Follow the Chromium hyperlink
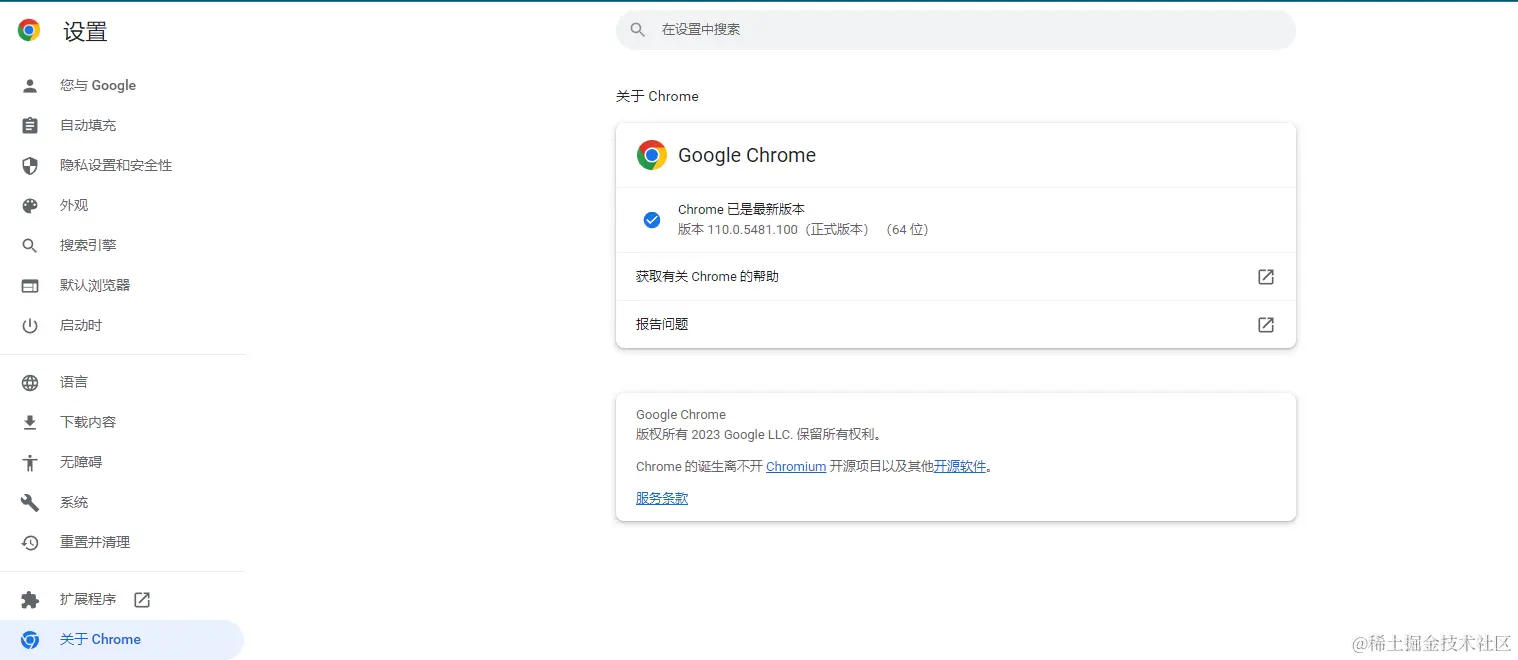 click(796, 466)
